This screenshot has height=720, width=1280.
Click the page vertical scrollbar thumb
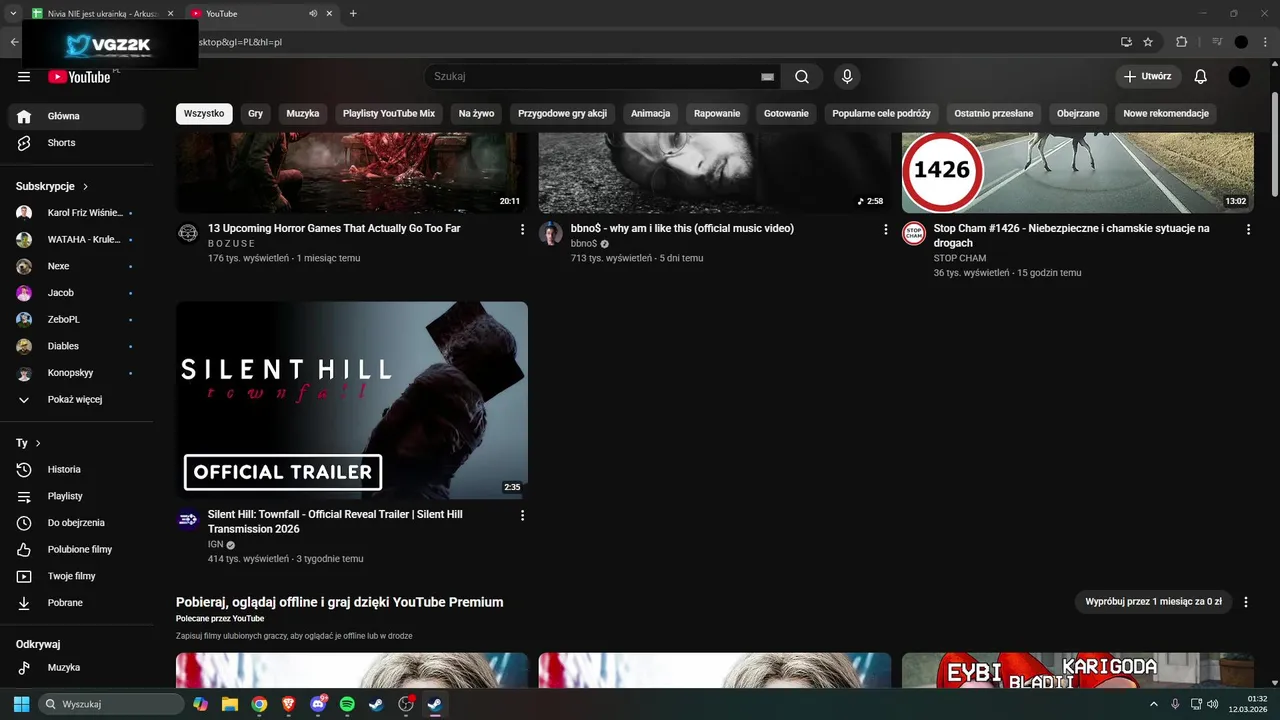[1275, 145]
